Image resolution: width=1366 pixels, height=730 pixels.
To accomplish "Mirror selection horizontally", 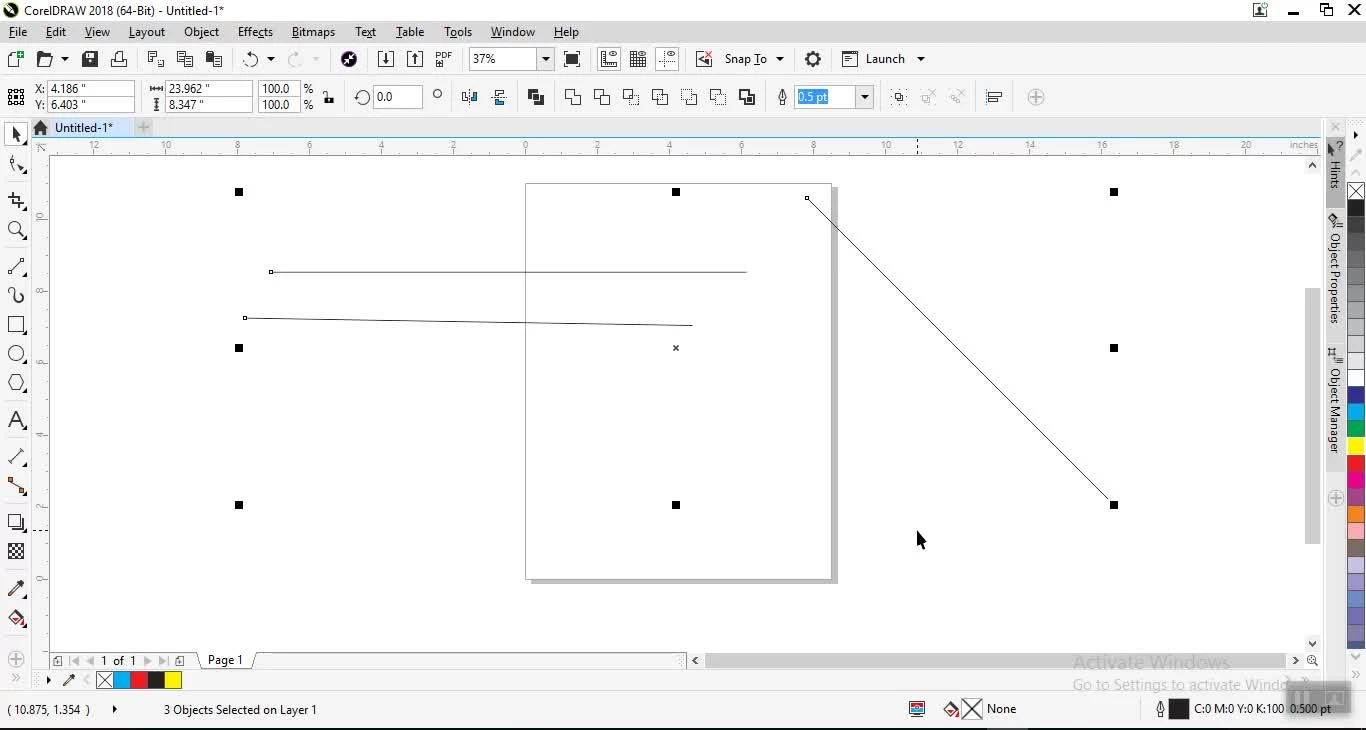I will (x=470, y=97).
